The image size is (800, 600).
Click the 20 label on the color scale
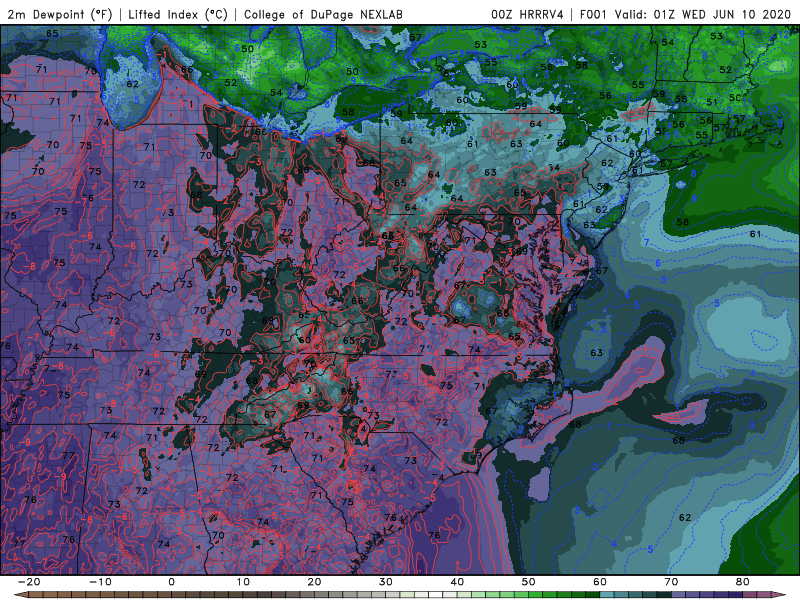tap(314, 582)
